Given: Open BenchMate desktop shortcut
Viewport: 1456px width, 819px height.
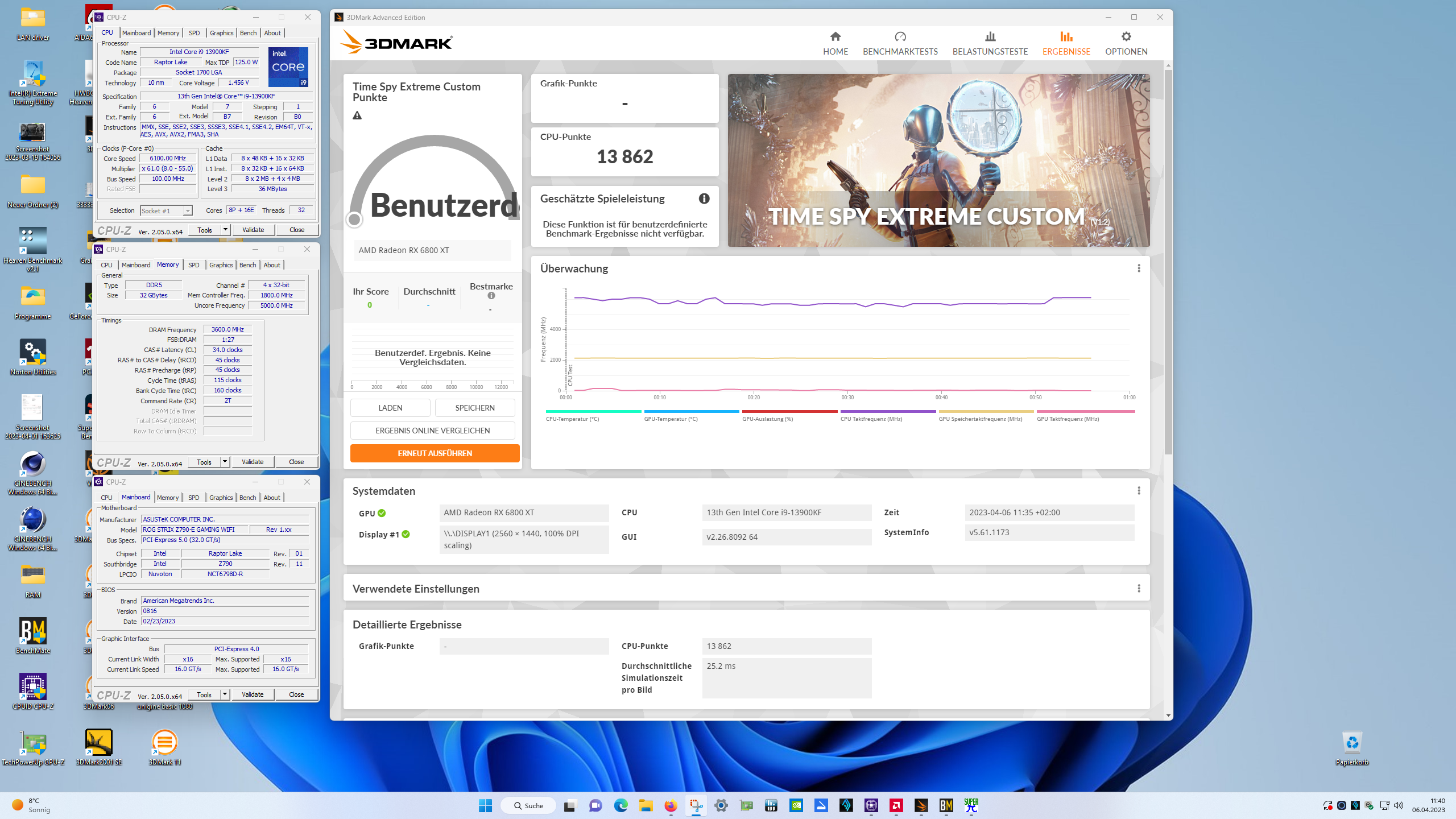Looking at the screenshot, I should (x=32, y=636).
